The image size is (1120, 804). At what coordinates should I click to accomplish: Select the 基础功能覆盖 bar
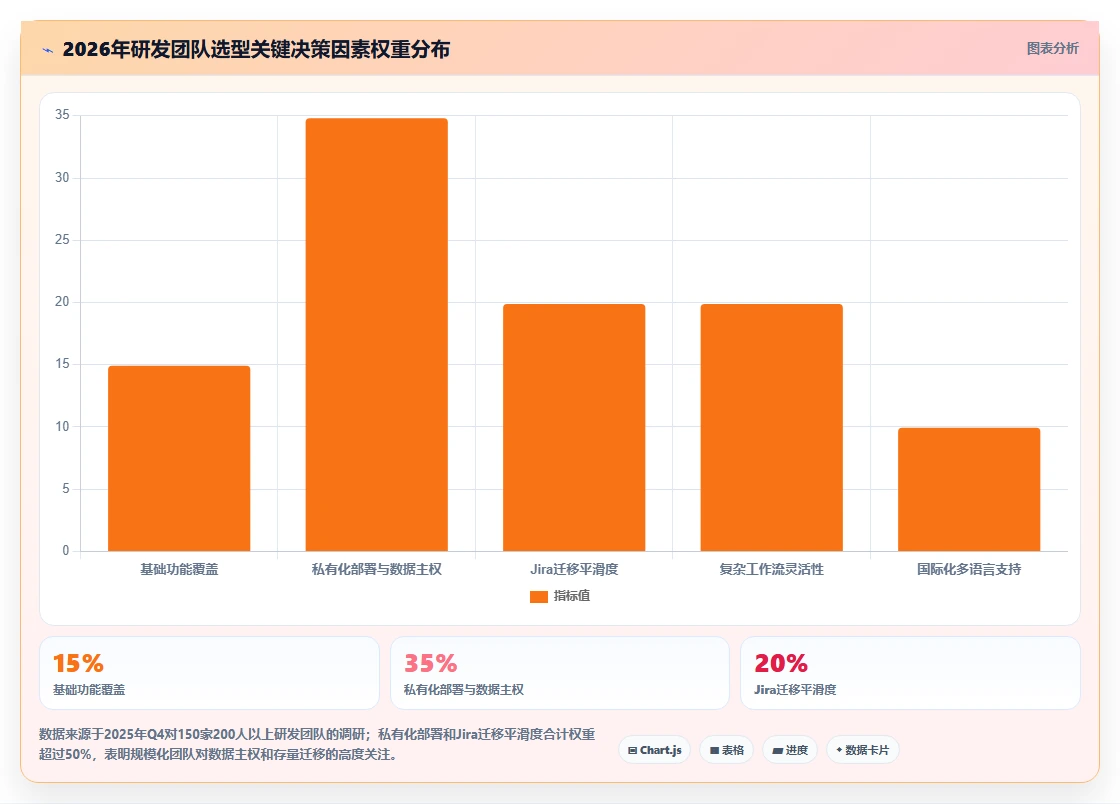coord(179,458)
